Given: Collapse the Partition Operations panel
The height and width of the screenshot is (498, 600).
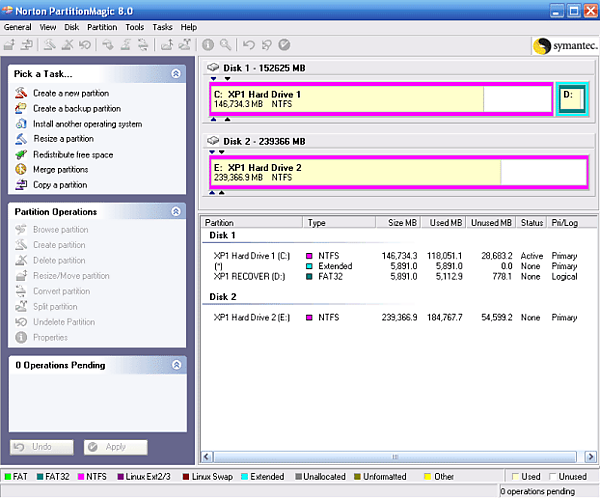Looking at the screenshot, I should tap(176, 212).
